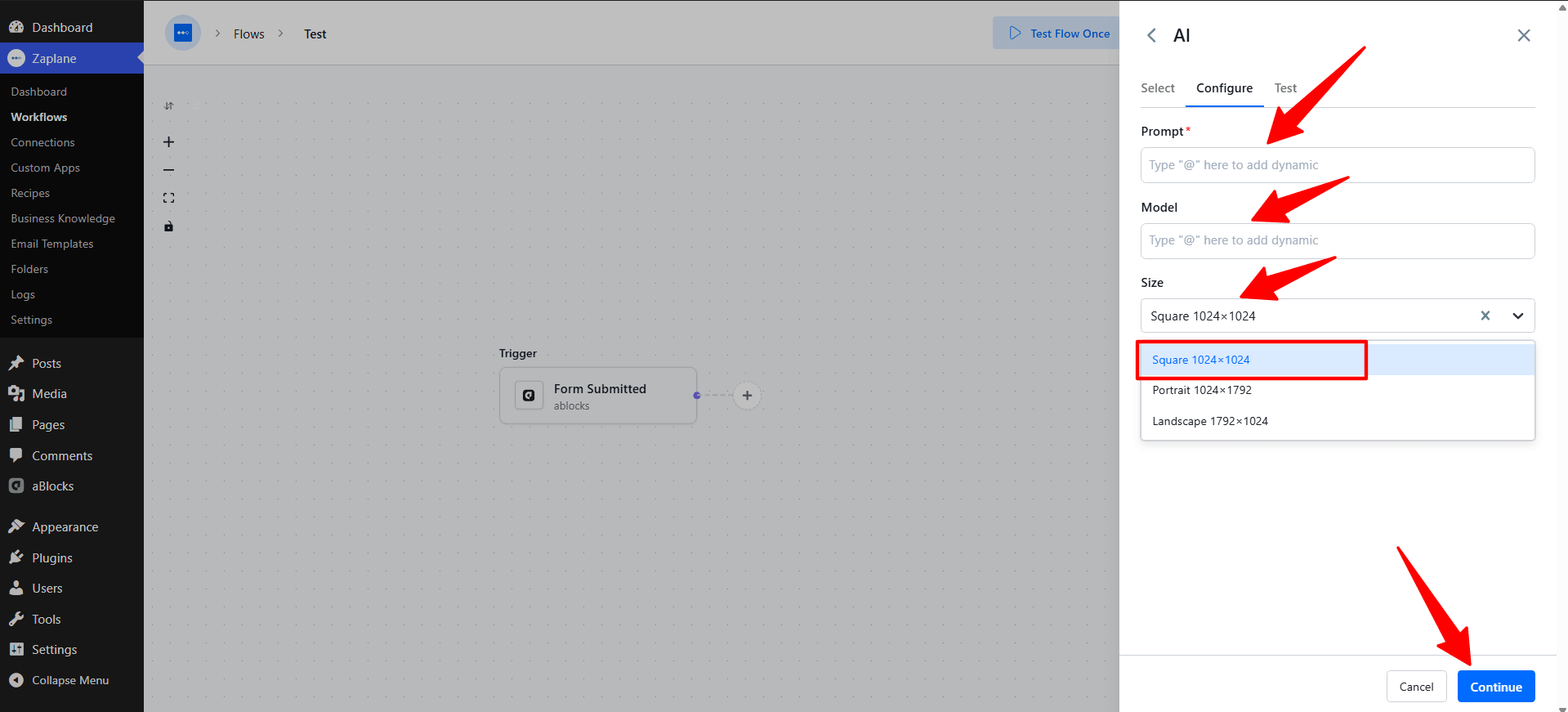Screen dimensions: 1568x712
Task: Select Square 1024×1024 option in list
Action: (1338, 360)
